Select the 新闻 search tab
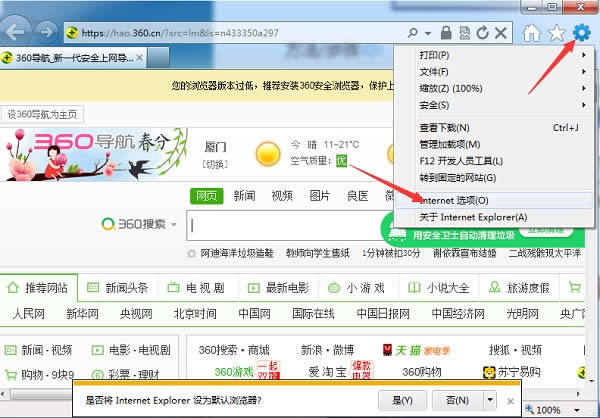Screen dimensions: 600x418 244,196
